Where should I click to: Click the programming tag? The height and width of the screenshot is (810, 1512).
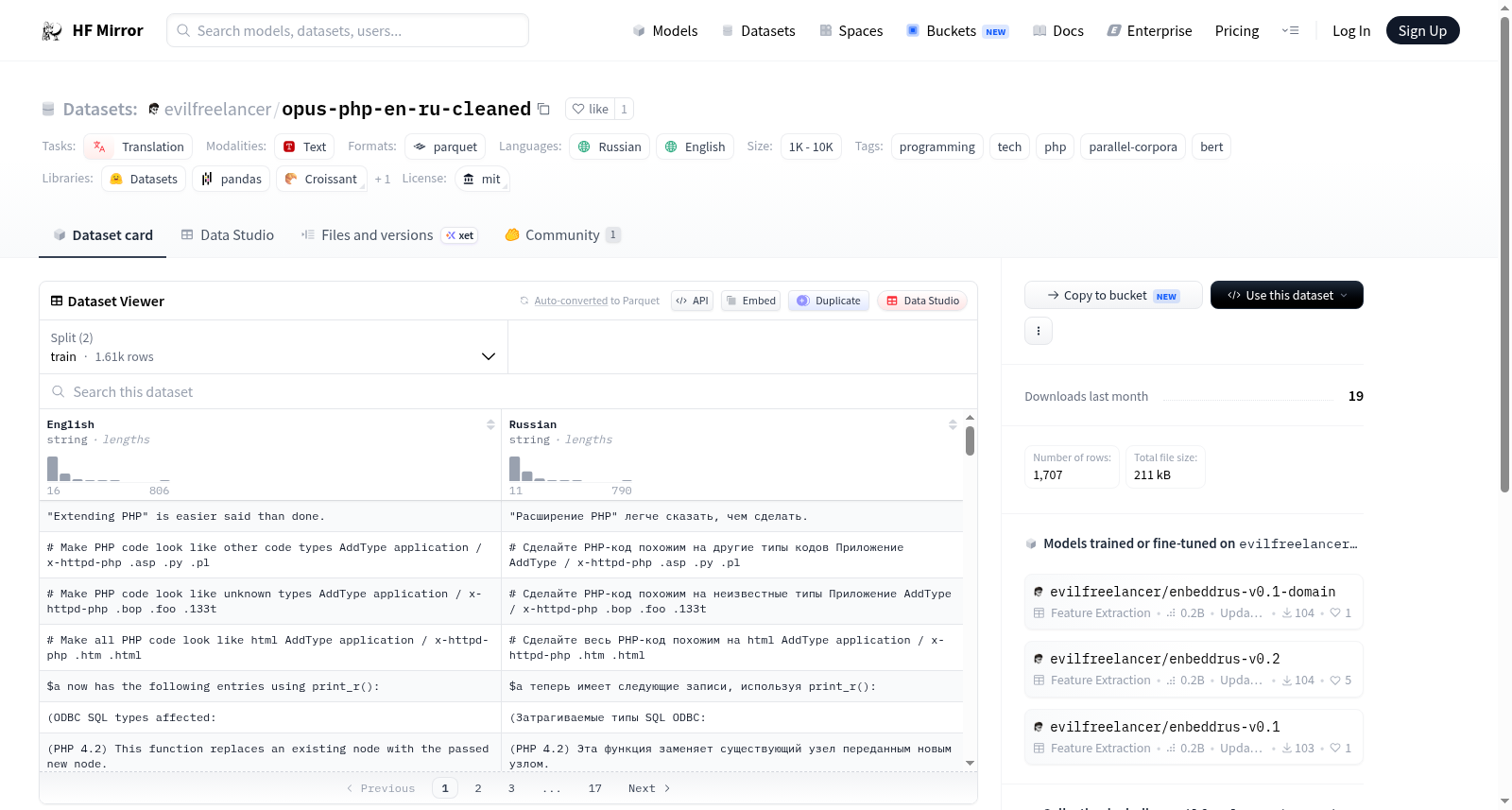[x=937, y=146]
